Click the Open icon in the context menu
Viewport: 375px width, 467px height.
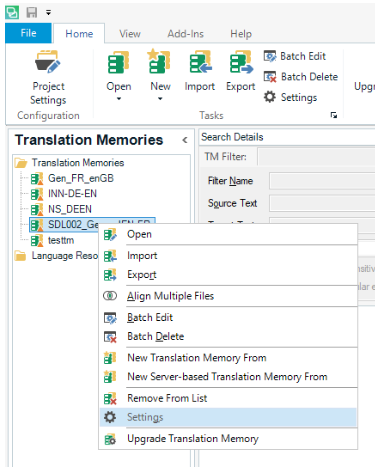[110, 234]
